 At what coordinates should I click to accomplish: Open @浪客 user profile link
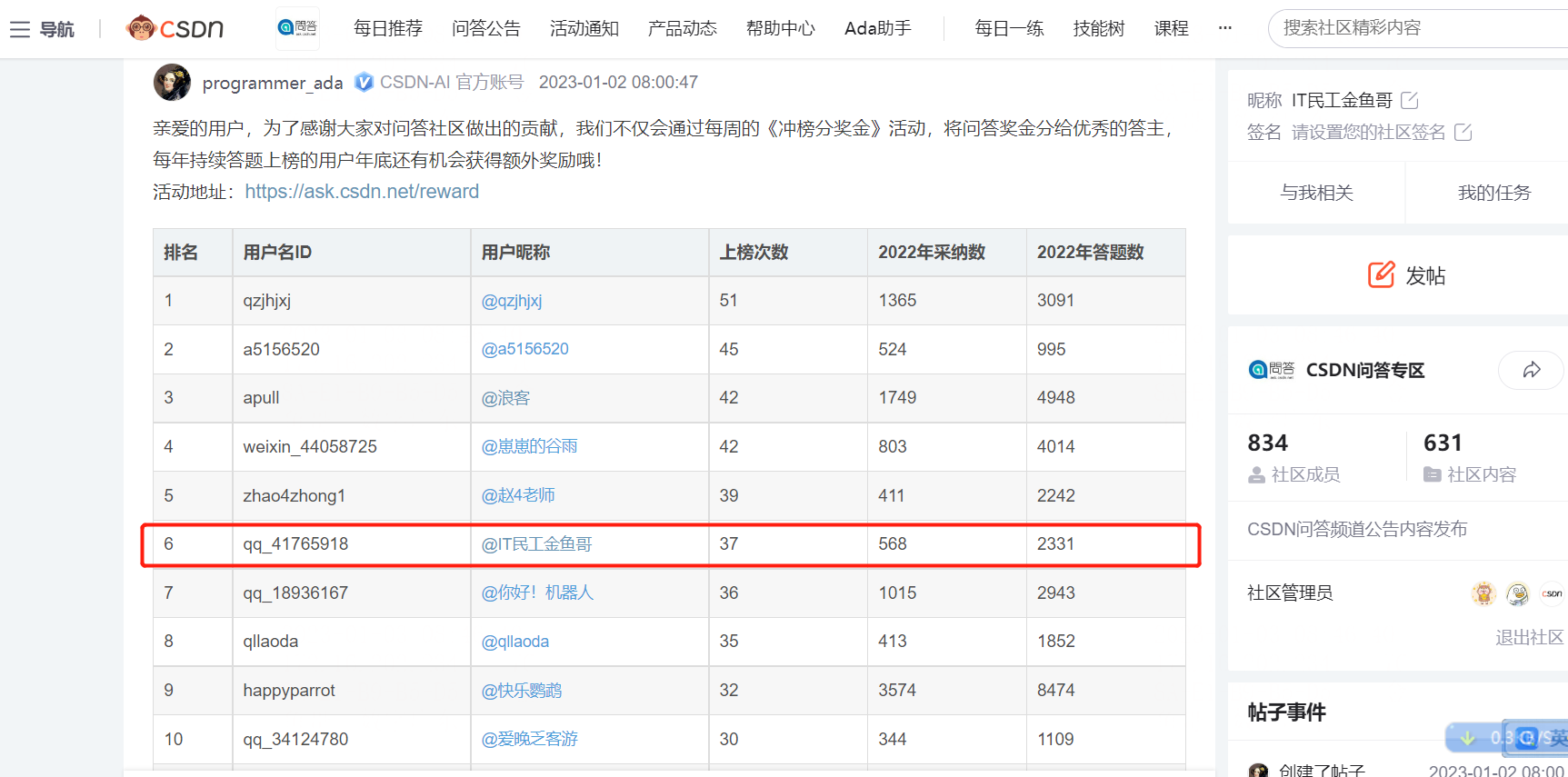click(x=505, y=398)
